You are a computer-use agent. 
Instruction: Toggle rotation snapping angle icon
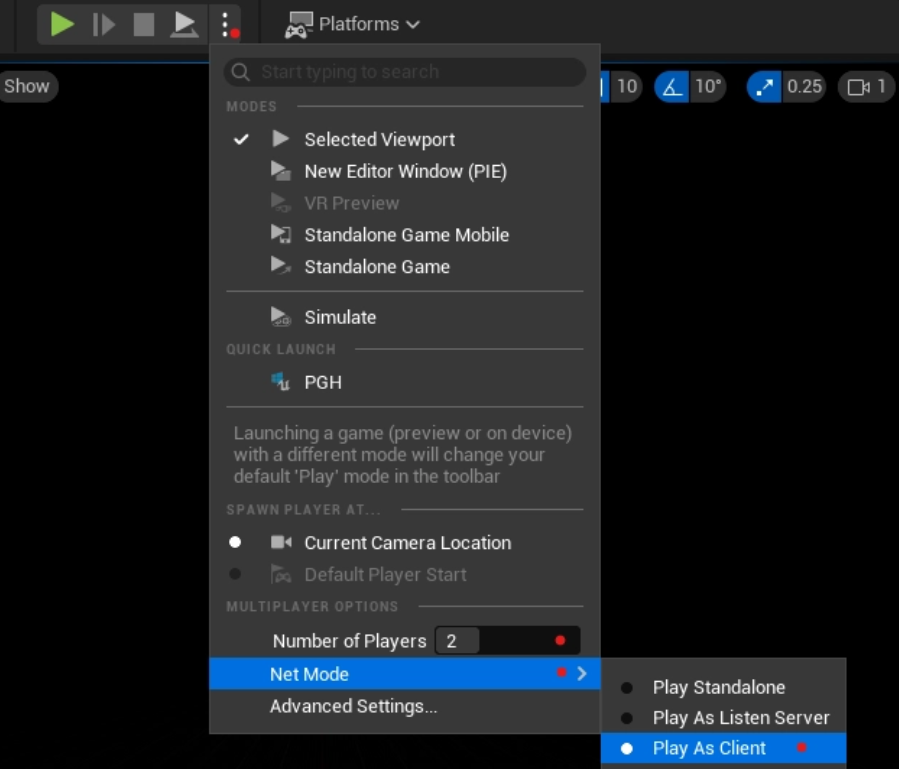[672, 87]
